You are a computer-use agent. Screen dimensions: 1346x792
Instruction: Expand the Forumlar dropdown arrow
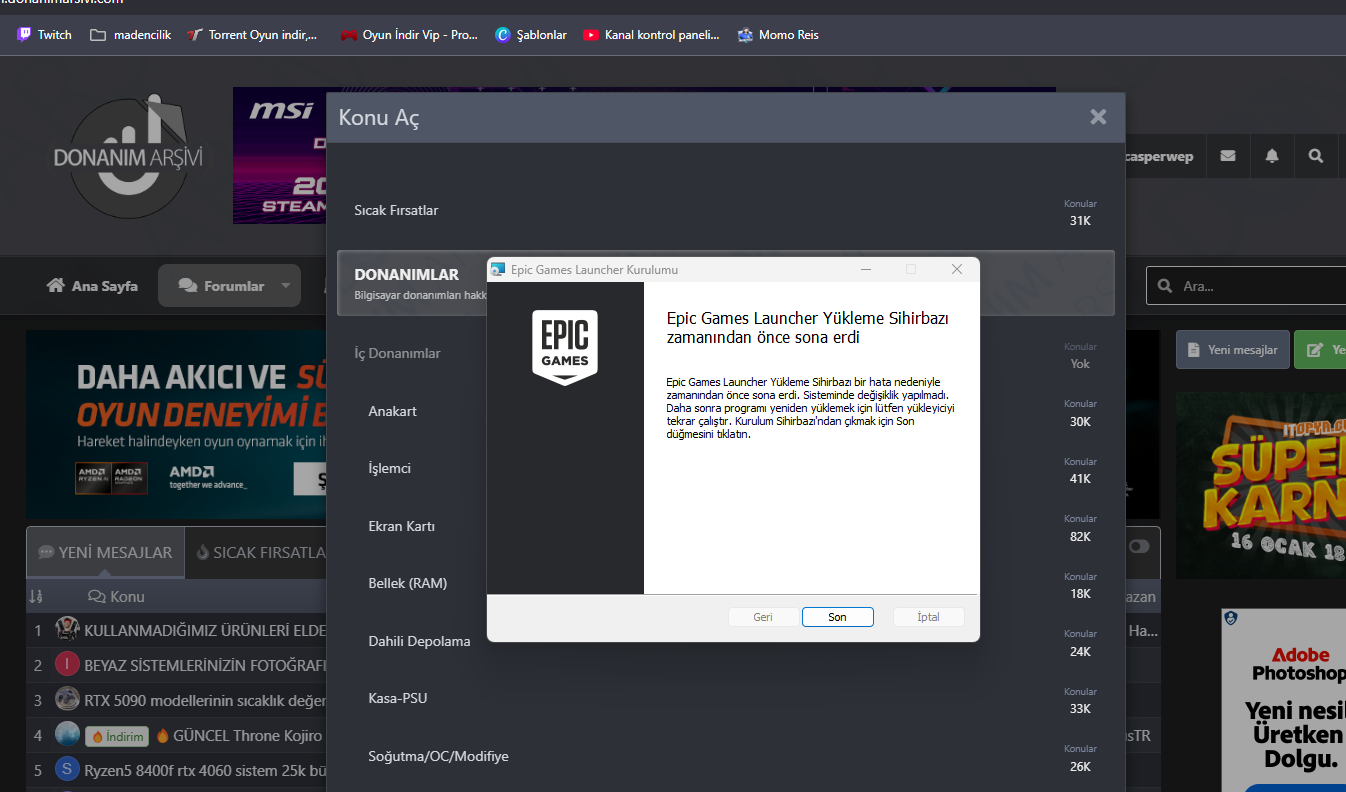tap(285, 286)
